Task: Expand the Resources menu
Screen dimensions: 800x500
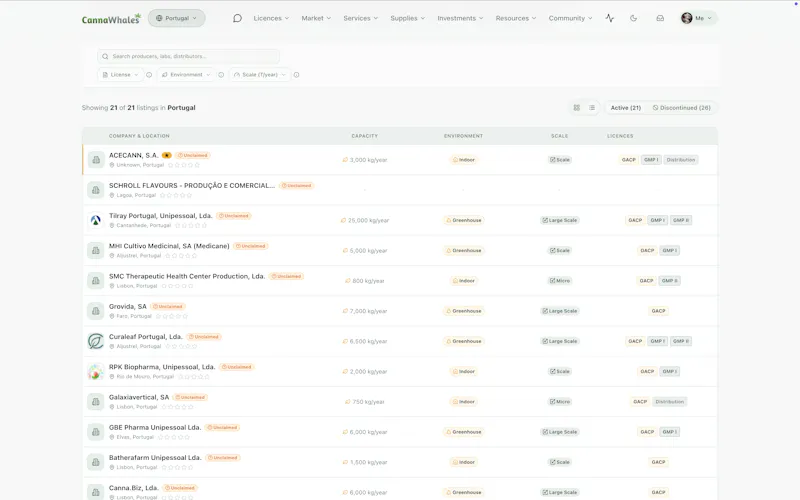Action: [516, 18]
